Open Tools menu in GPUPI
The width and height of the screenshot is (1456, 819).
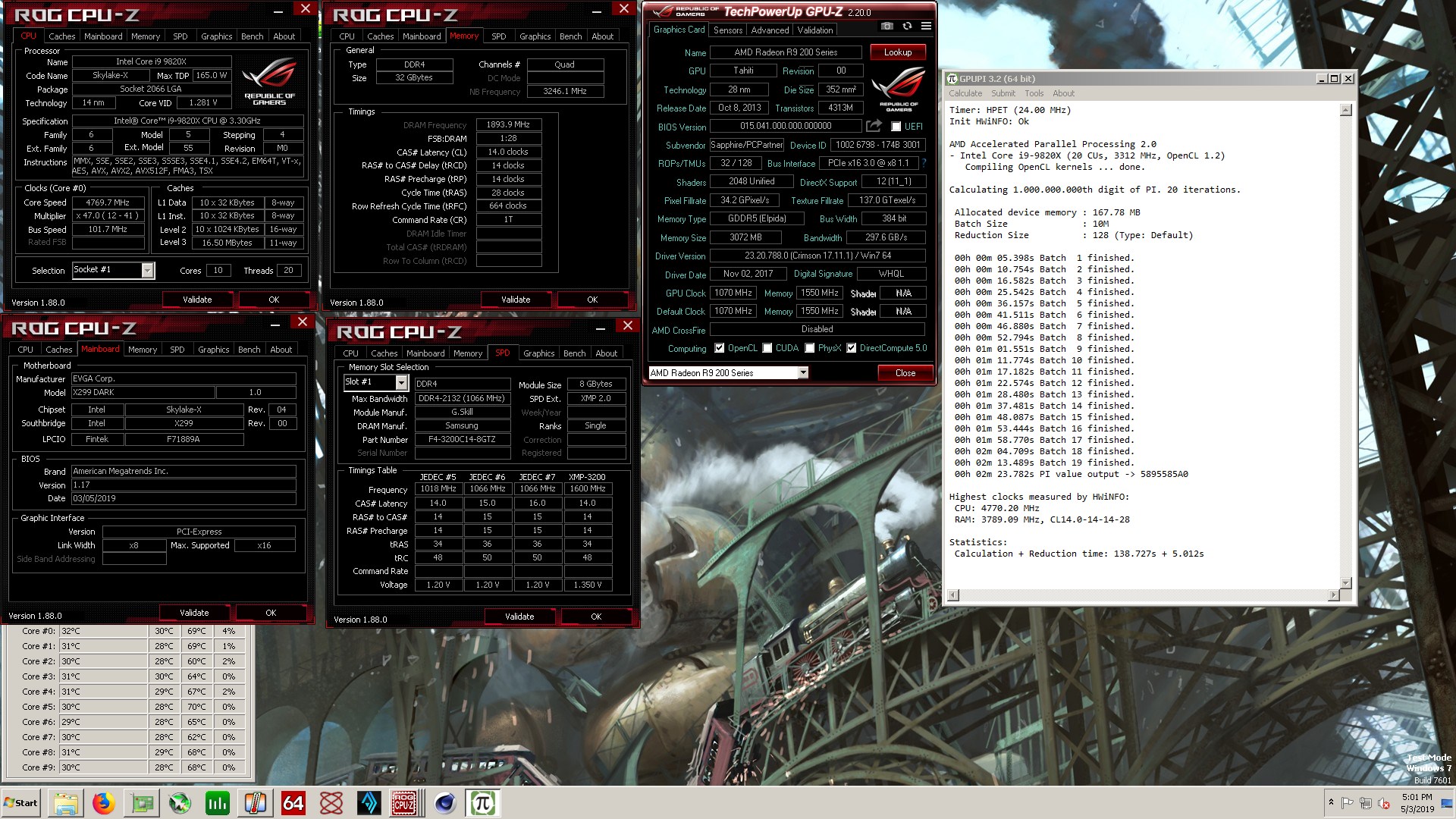click(1034, 93)
